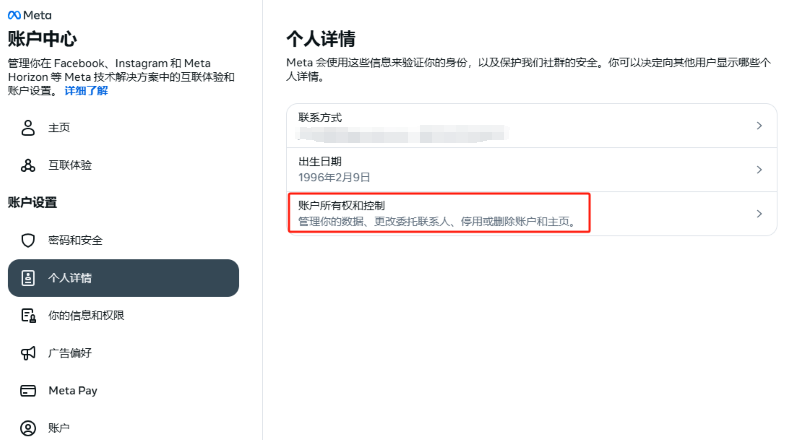The image size is (800, 440).
Task: Click the megaphone icon for 广告偏好
Action: click(x=28, y=353)
